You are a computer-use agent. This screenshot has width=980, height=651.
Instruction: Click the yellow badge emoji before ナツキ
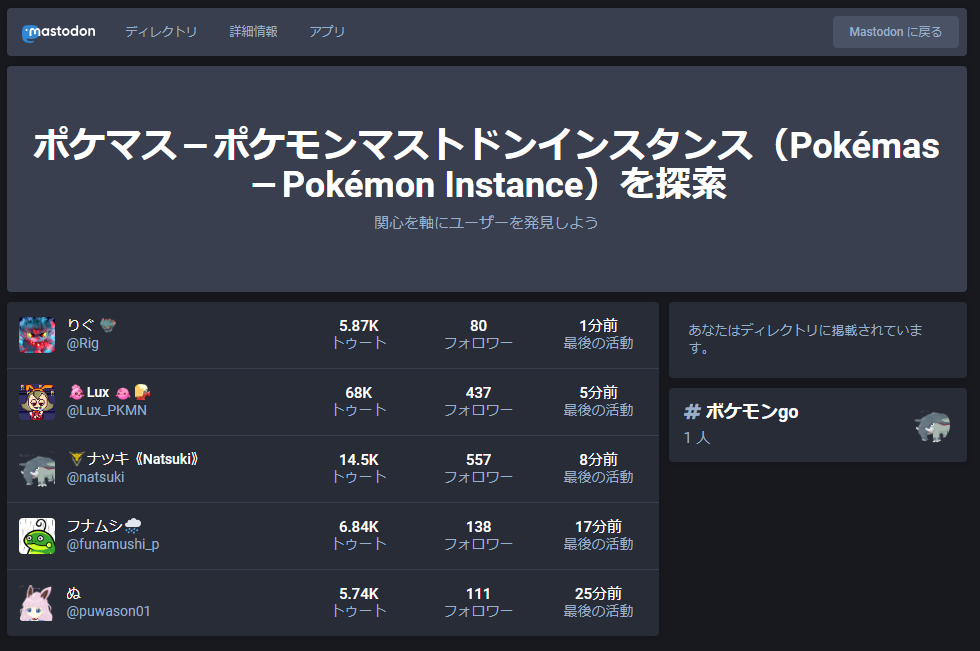[76, 459]
